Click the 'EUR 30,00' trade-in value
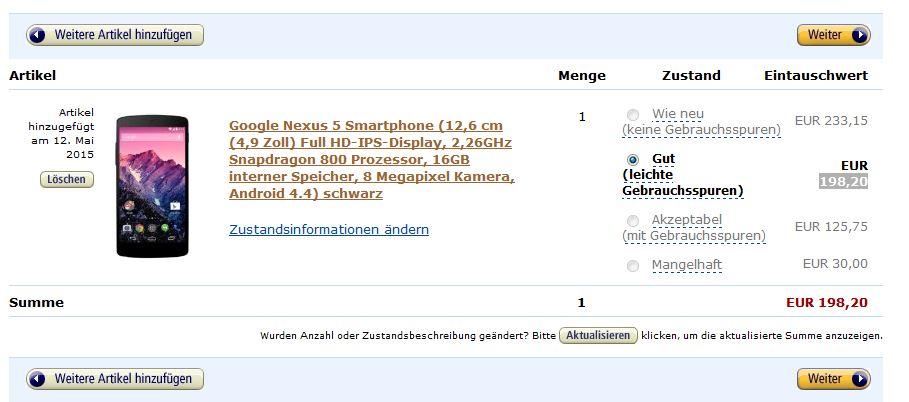This screenshot has height=402, width=909. tap(835, 264)
